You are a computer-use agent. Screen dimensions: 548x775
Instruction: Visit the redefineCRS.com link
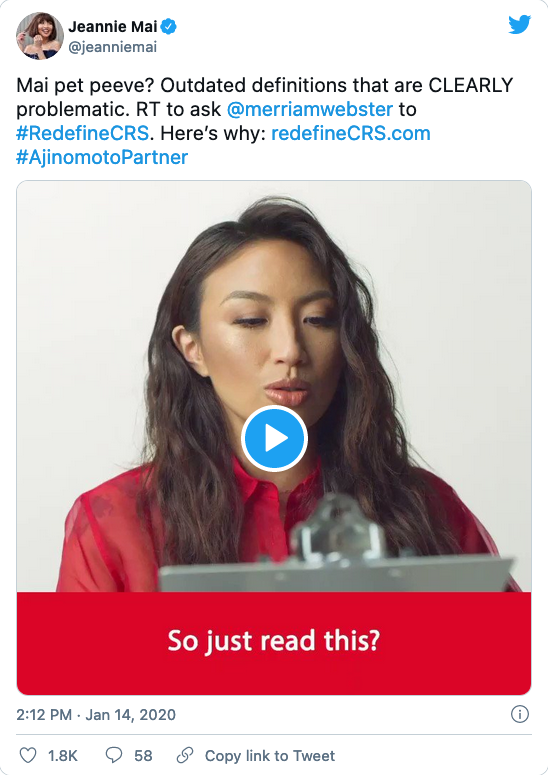351,133
